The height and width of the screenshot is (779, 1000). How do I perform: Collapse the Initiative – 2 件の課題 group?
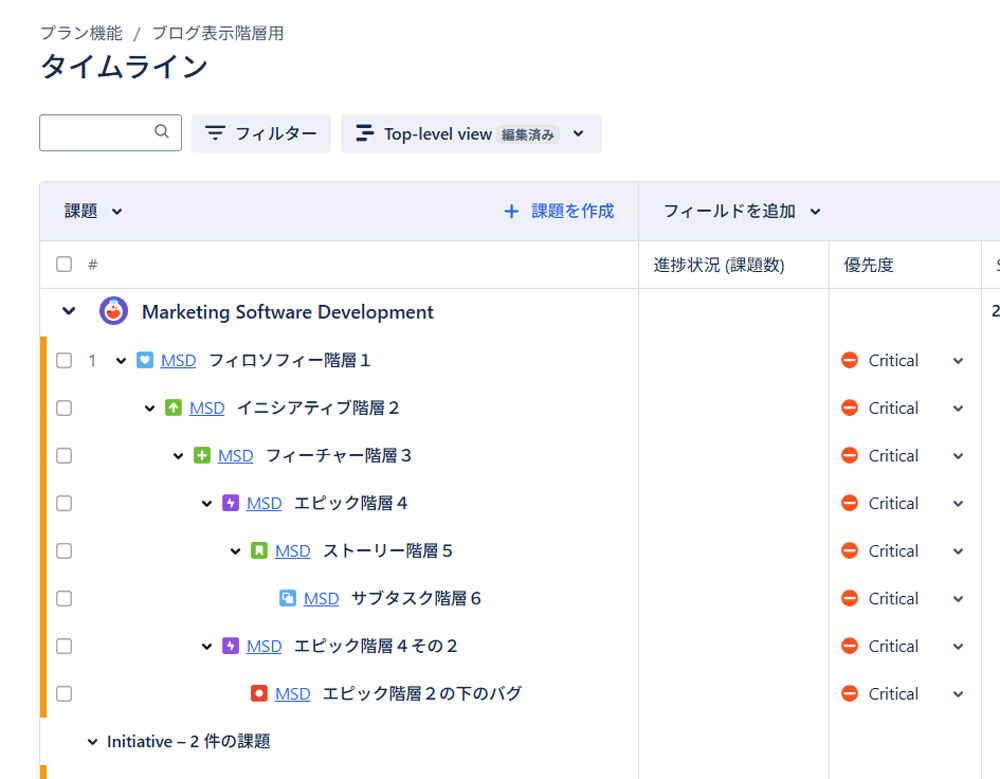click(x=92, y=742)
